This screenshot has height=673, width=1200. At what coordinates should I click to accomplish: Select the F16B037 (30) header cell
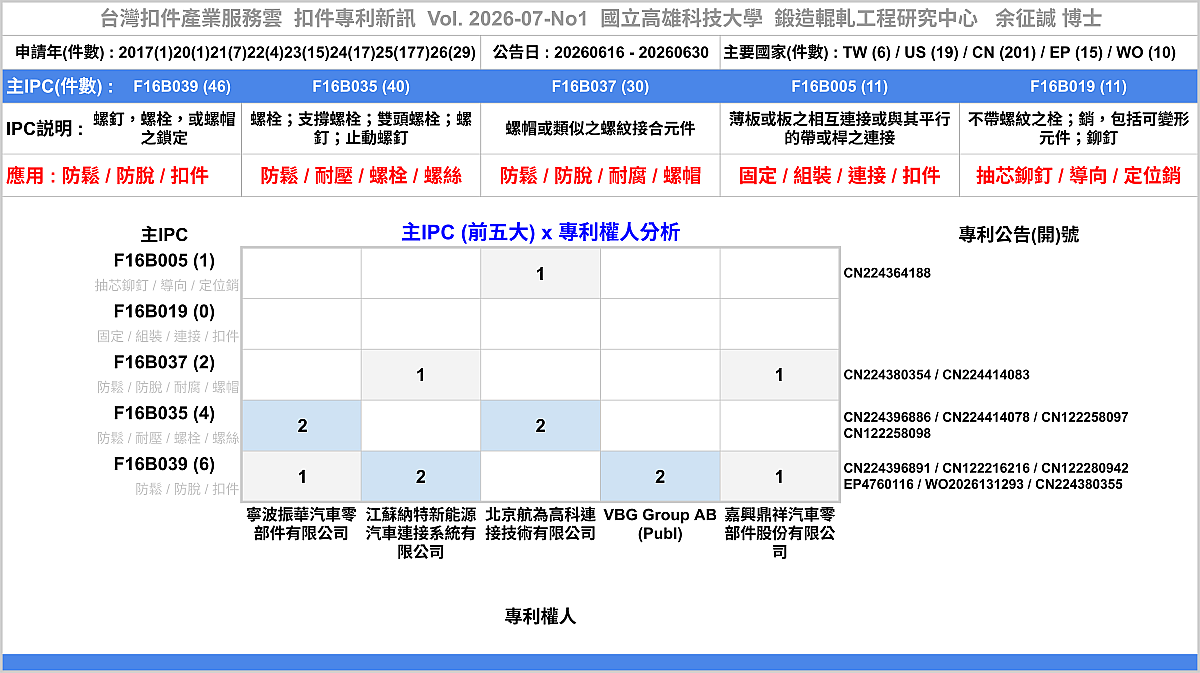point(600,86)
